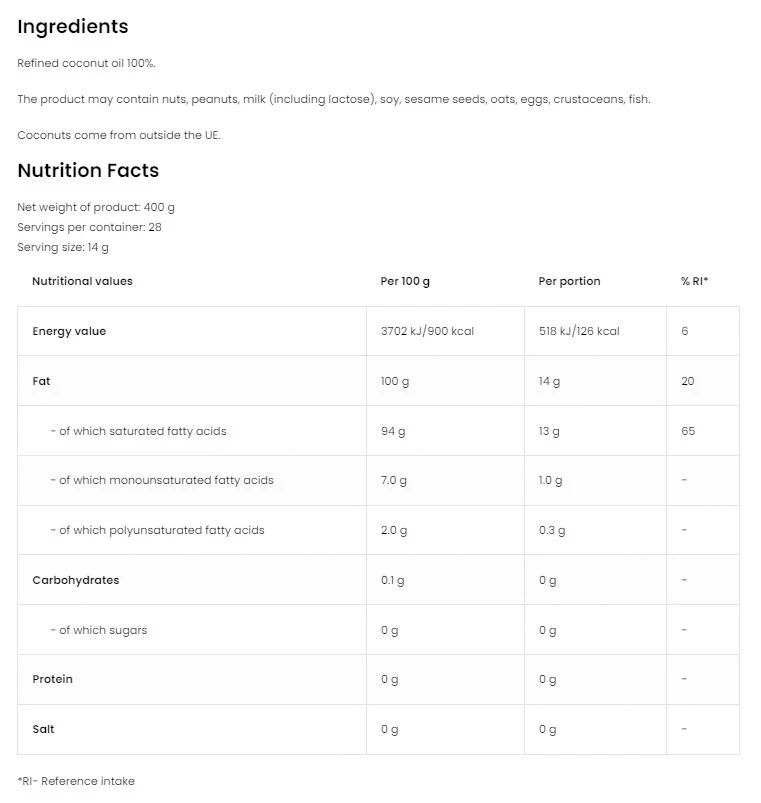This screenshot has height=803, width=761.
Task: Click the Ingredients heading
Action: tap(73, 27)
